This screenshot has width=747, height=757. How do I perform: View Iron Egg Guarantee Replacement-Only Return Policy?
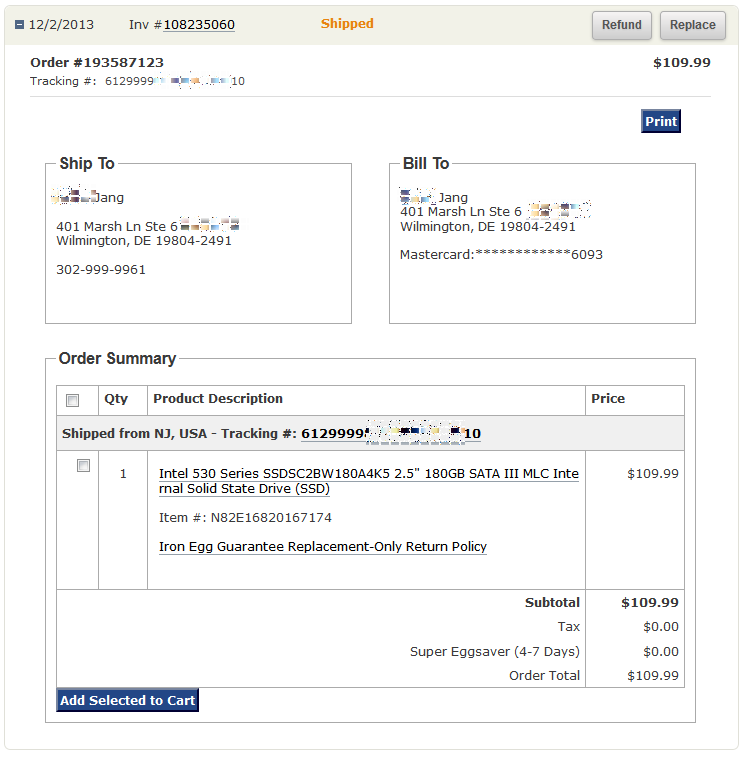pos(323,547)
